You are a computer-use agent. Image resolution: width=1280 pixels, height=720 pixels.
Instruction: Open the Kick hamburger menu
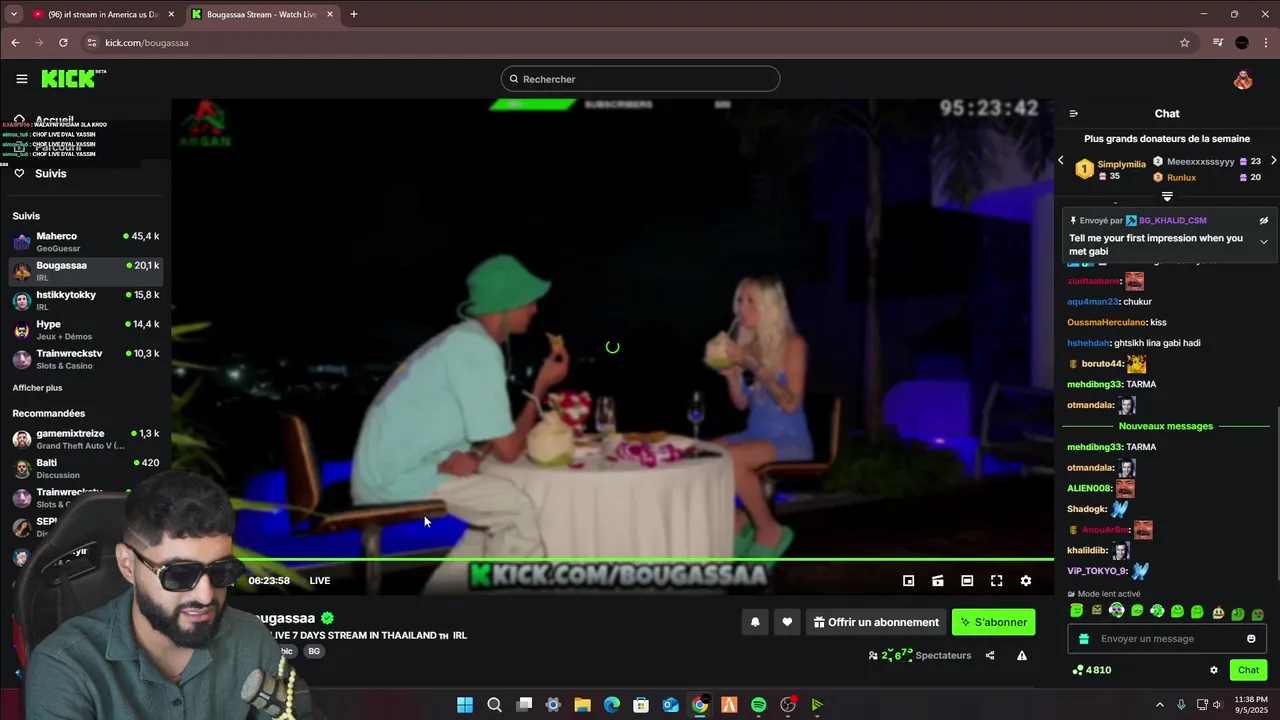[x=21, y=79]
